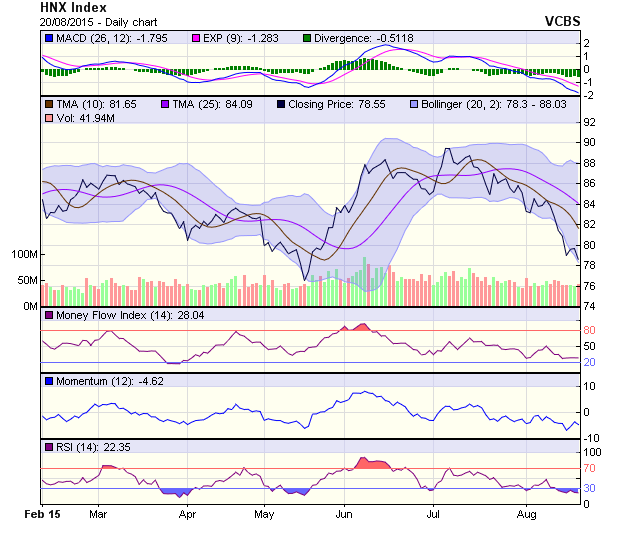Click the pink Vol legend swatch
The width and height of the screenshot is (620, 535).
click(x=48, y=119)
